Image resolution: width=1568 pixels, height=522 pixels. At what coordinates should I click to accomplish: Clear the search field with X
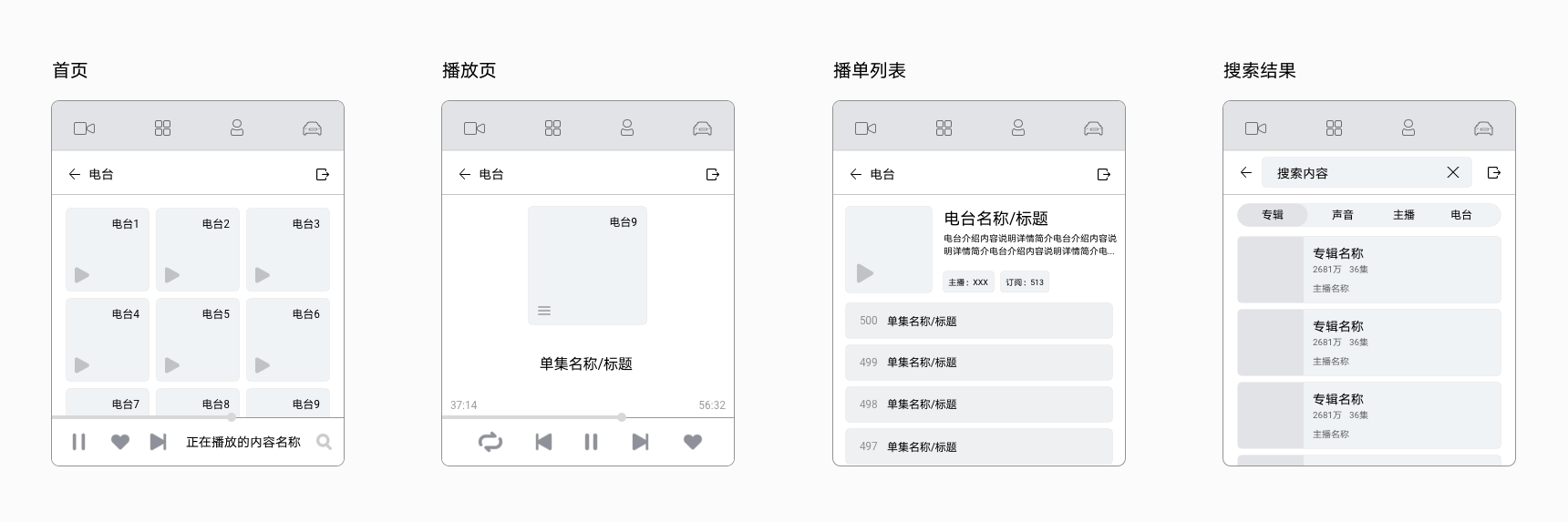[x=1453, y=172]
